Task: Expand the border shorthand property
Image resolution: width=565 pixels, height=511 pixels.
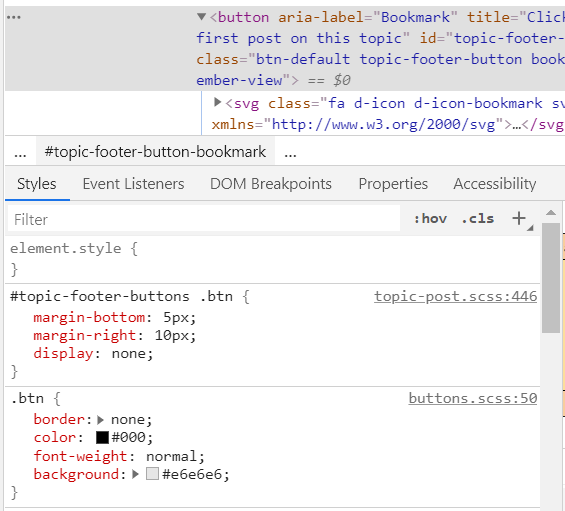Action: coord(101,420)
